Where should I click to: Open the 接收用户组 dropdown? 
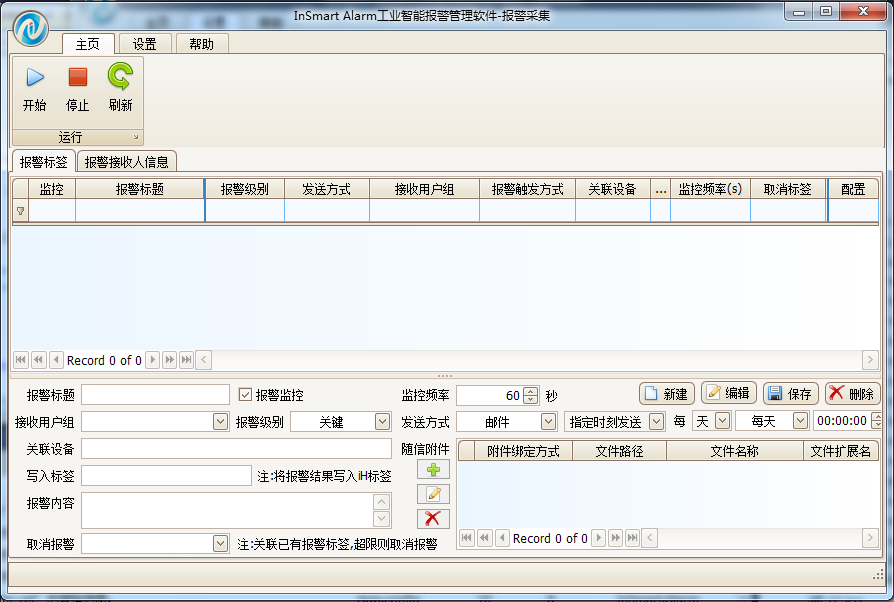221,422
